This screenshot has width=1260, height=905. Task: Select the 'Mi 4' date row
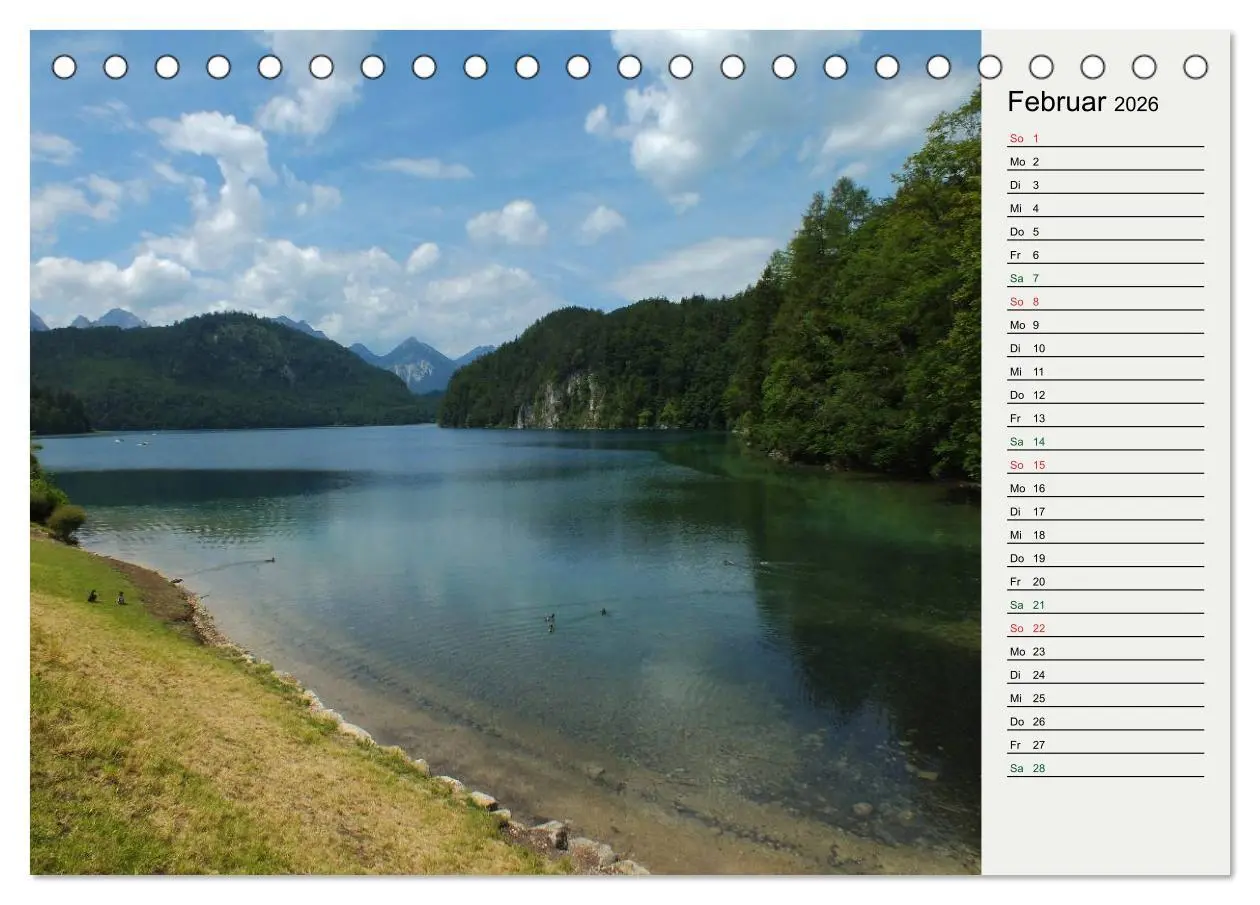click(1105, 208)
